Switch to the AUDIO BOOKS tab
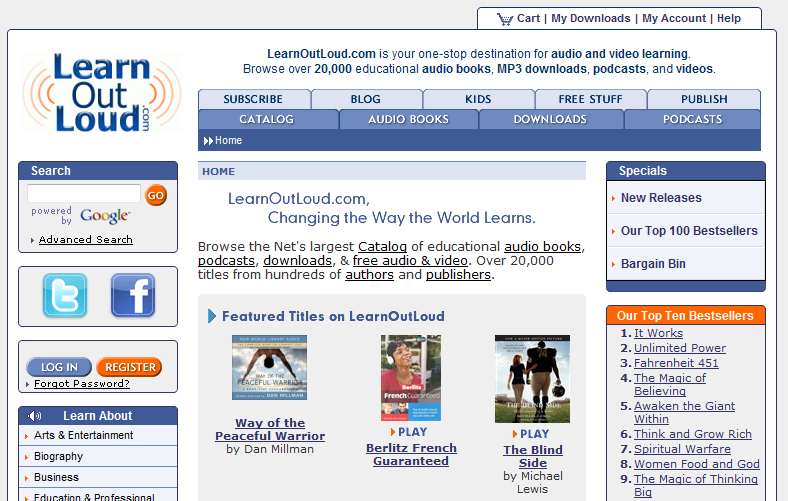Viewport: 788px width, 501px height. pyautogui.click(x=409, y=119)
